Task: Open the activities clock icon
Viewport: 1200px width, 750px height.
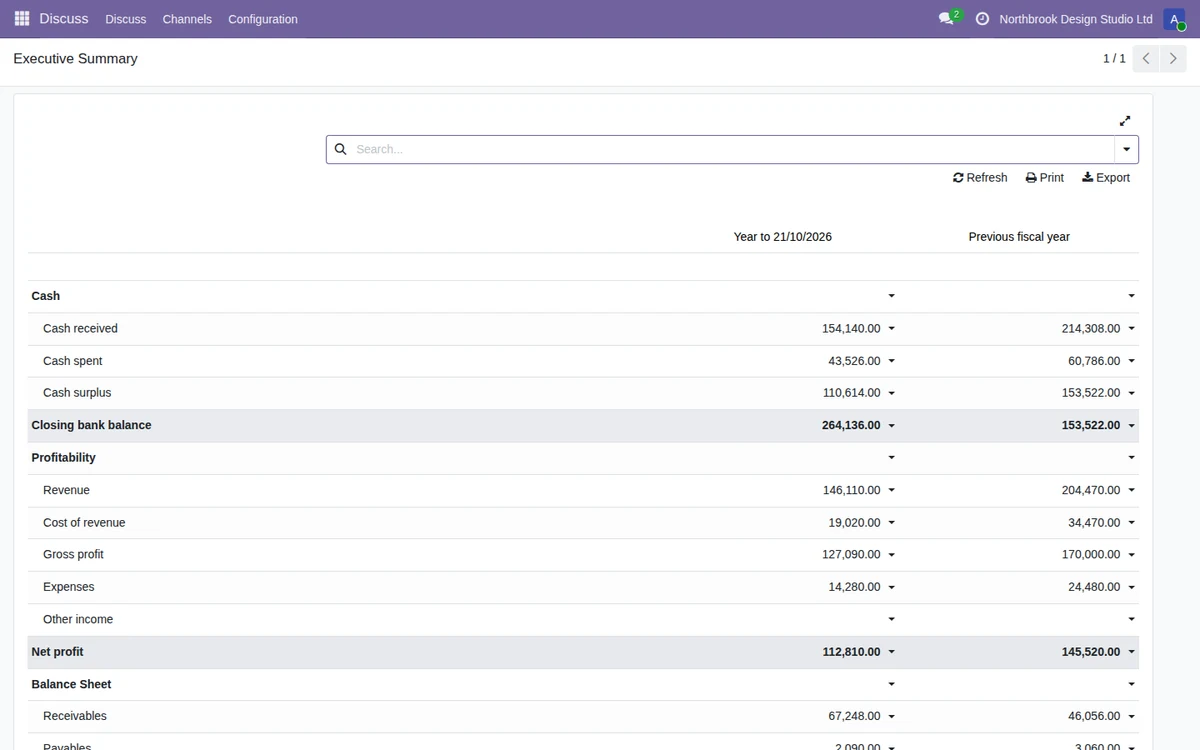Action: pyautogui.click(x=982, y=19)
